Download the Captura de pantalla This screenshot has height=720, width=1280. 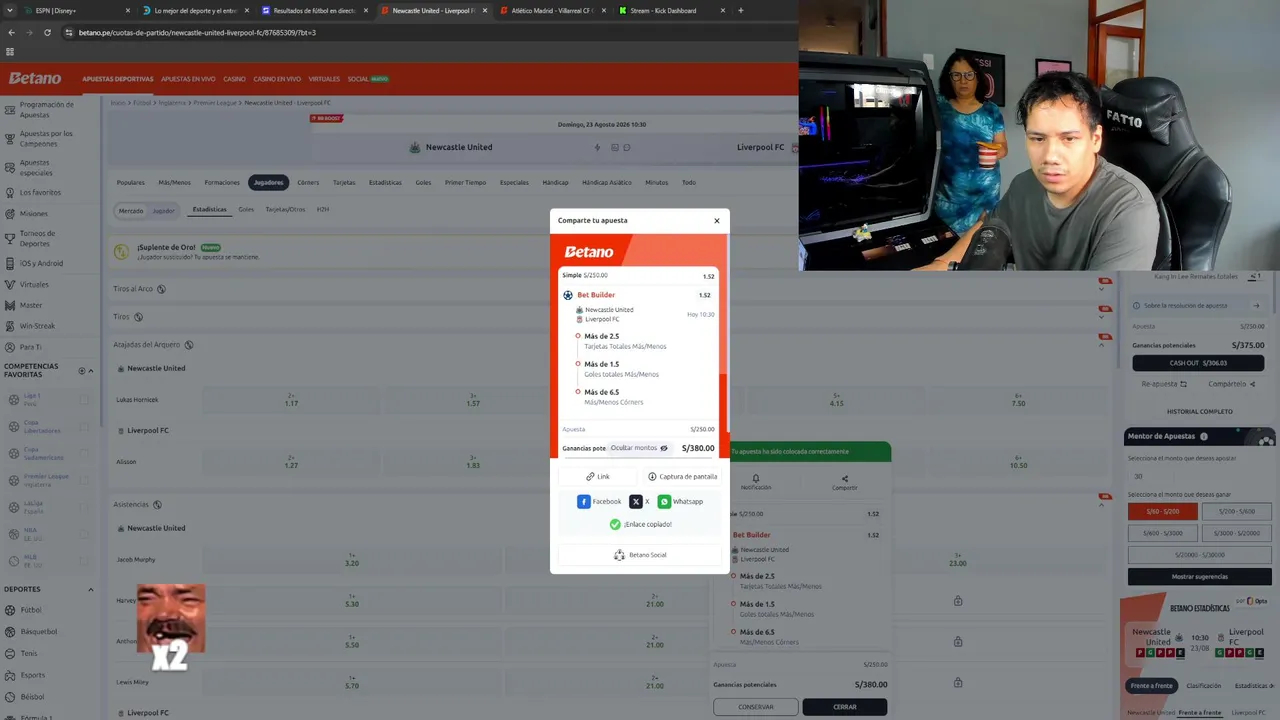(682, 477)
